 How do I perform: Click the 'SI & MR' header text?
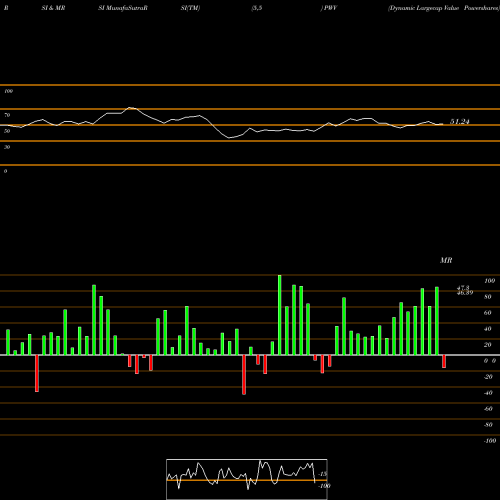53,8
